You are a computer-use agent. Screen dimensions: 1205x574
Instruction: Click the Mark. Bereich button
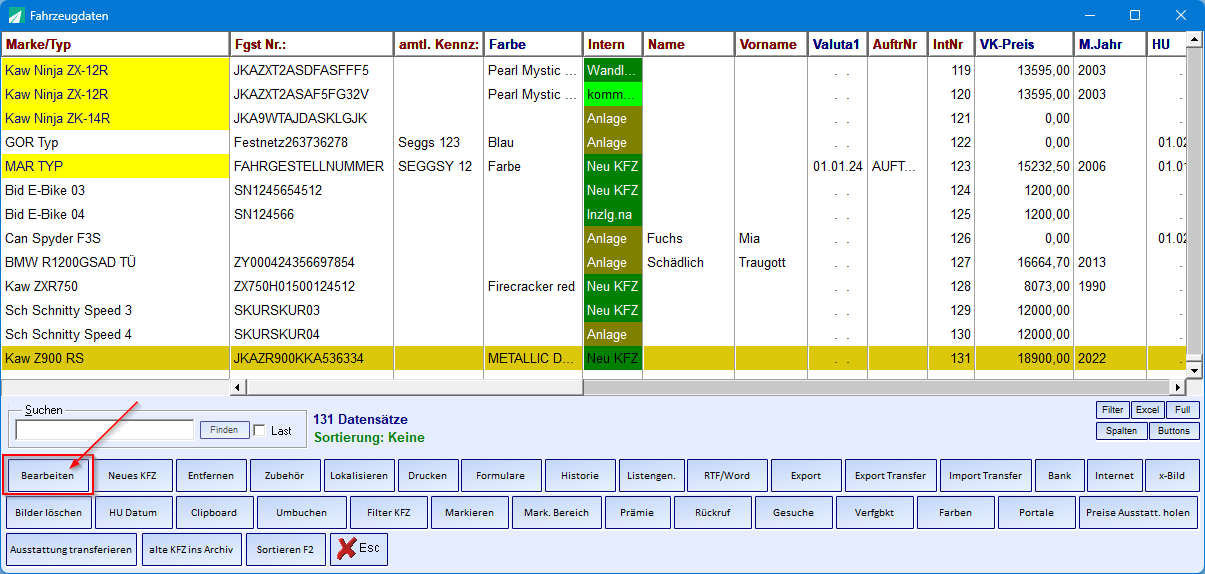point(556,513)
